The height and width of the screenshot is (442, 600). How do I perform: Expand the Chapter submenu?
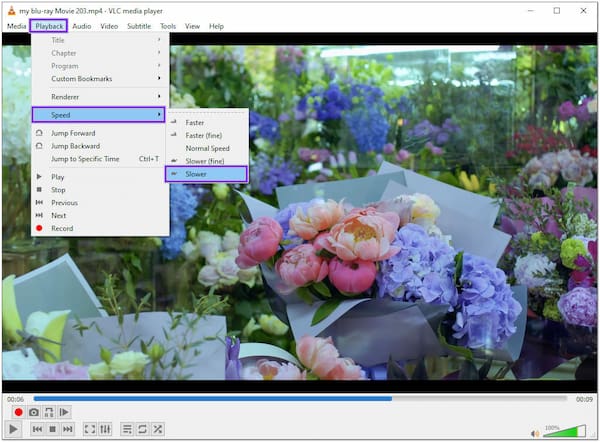[100, 53]
